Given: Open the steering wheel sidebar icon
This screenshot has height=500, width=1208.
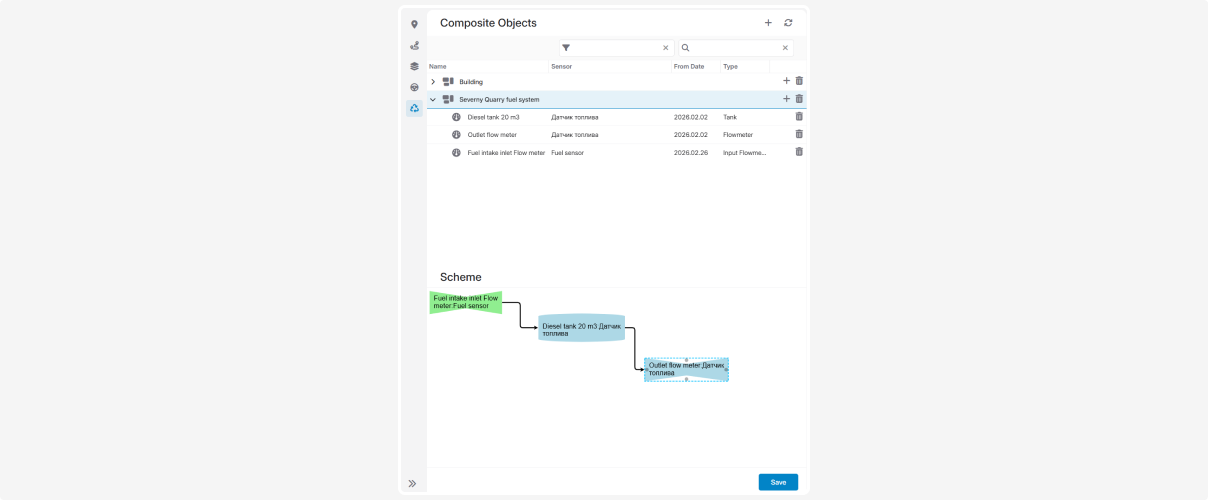Looking at the screenshot, I should pyautogui.click(x=414, y=87).
